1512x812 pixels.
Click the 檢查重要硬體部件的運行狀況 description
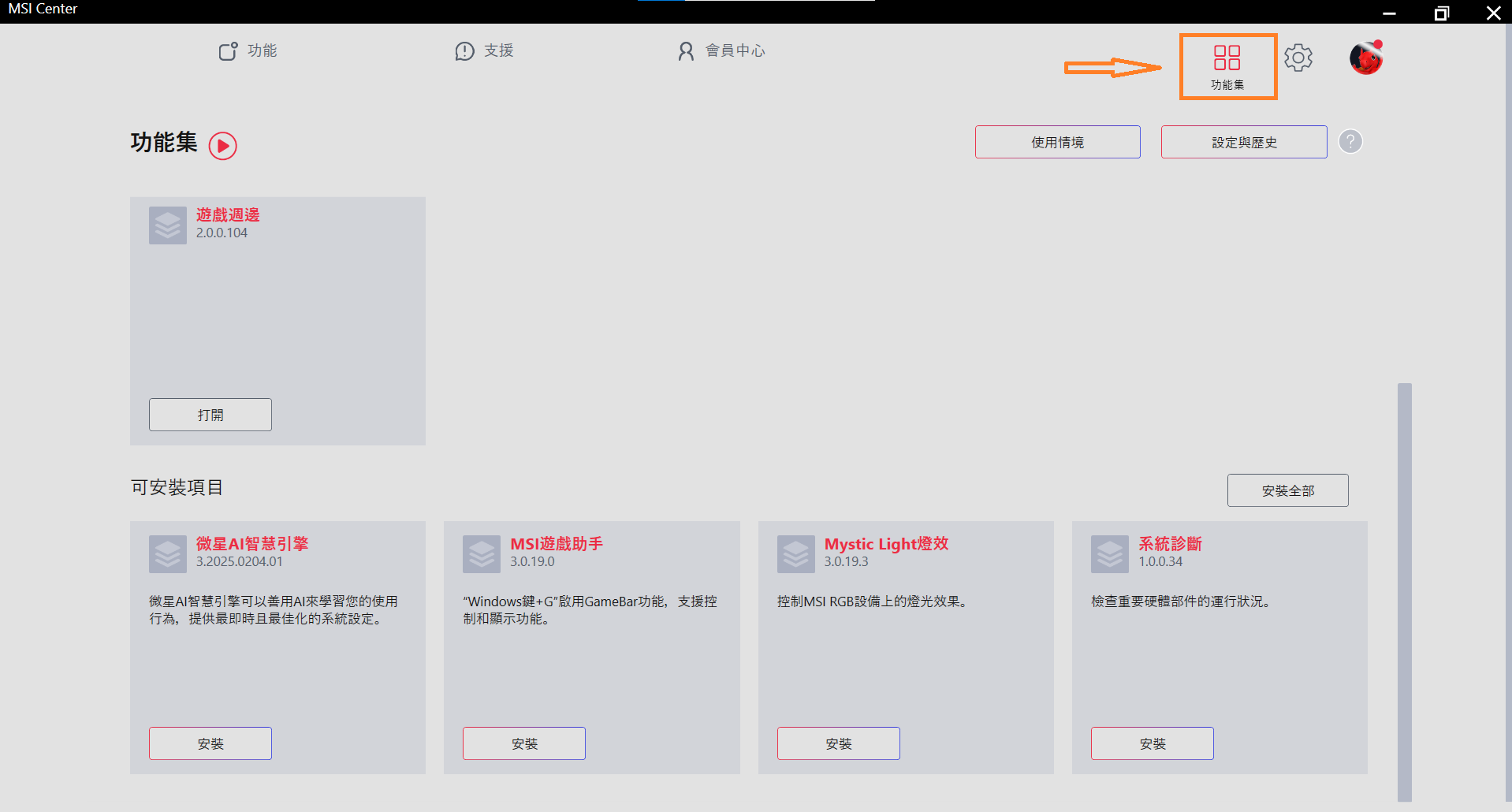[x=1183, y=602]
